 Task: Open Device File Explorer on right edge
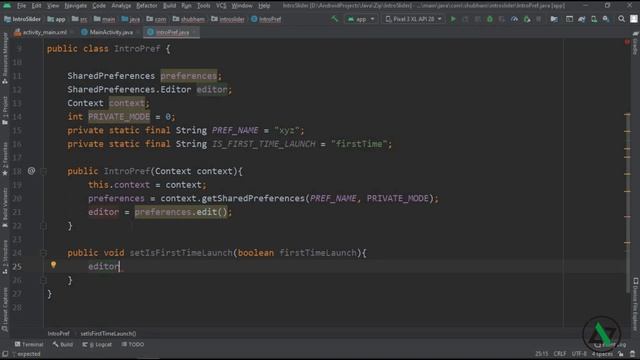(x=635, y=304)
